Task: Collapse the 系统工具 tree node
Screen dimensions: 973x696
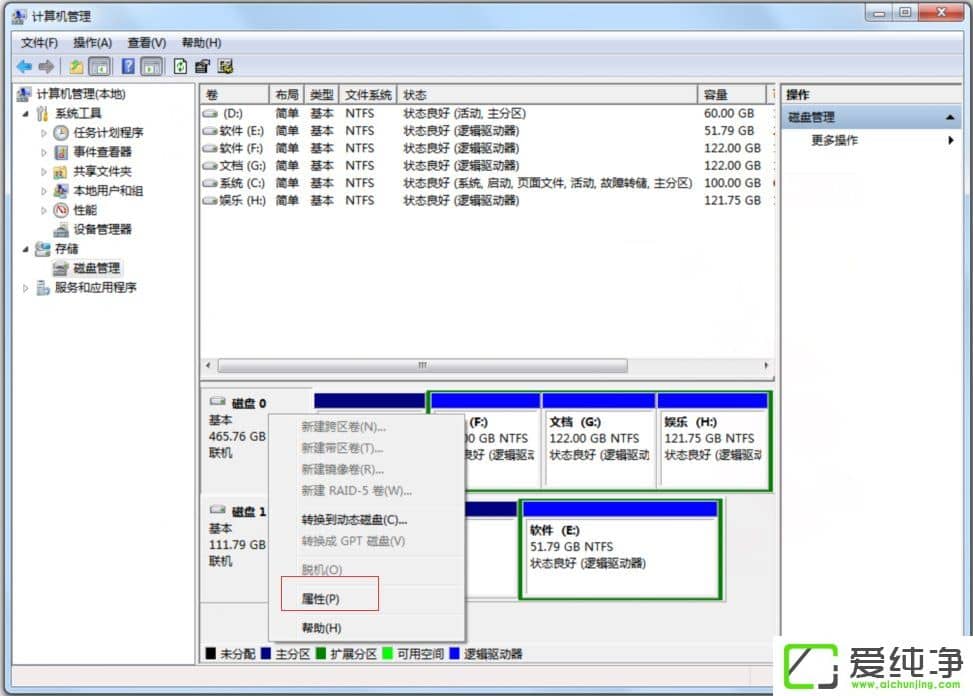Action: [x=26, y=114]
